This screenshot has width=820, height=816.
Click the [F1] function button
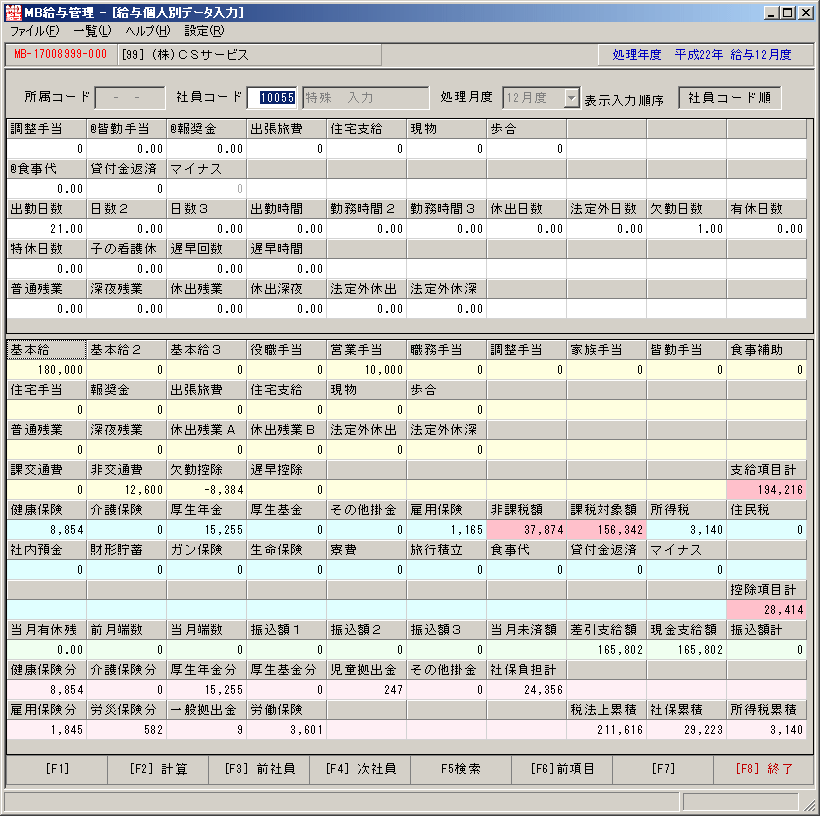56,769
